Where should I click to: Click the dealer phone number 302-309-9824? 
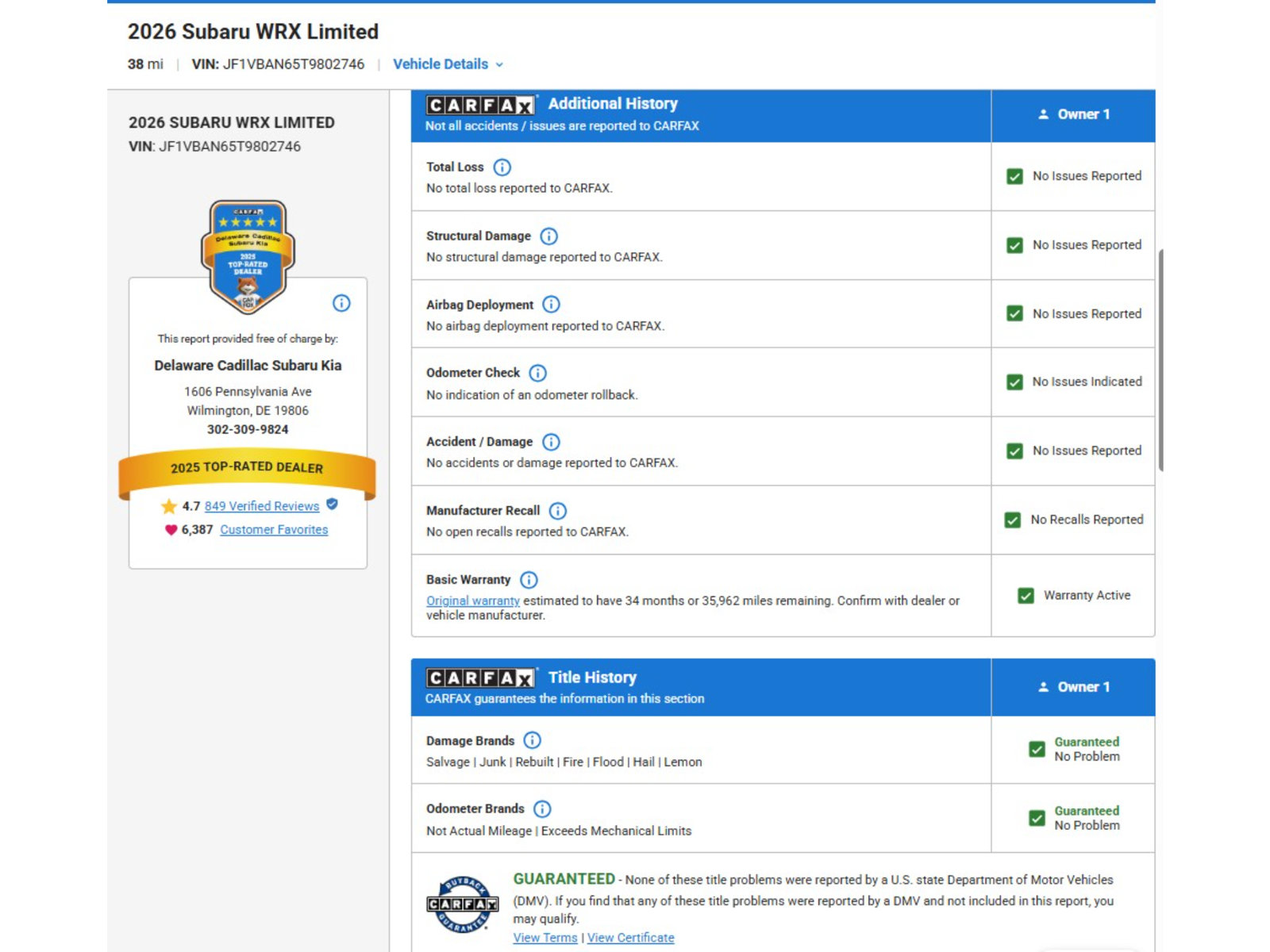(248, 429)
